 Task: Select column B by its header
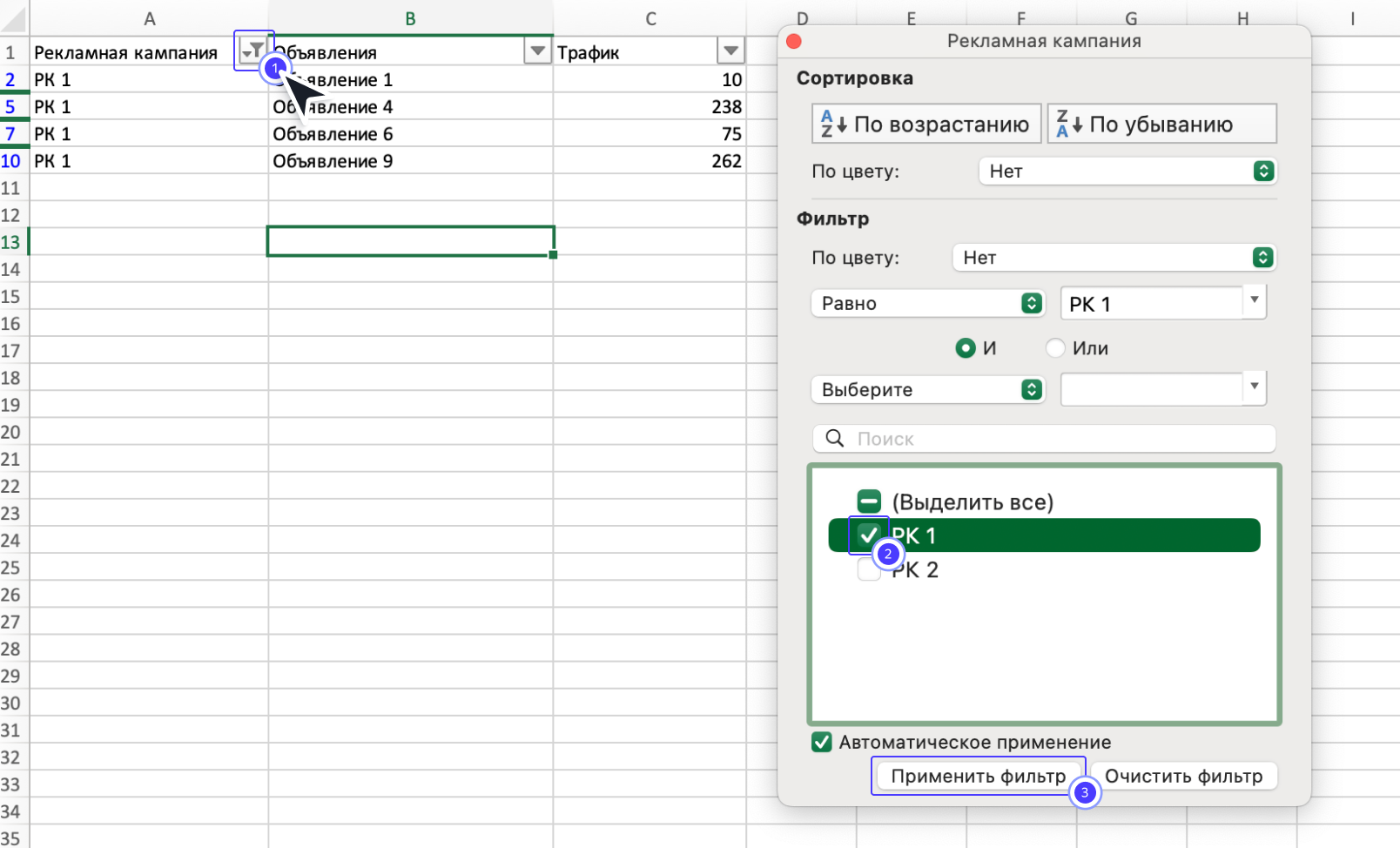pos(410,18)
